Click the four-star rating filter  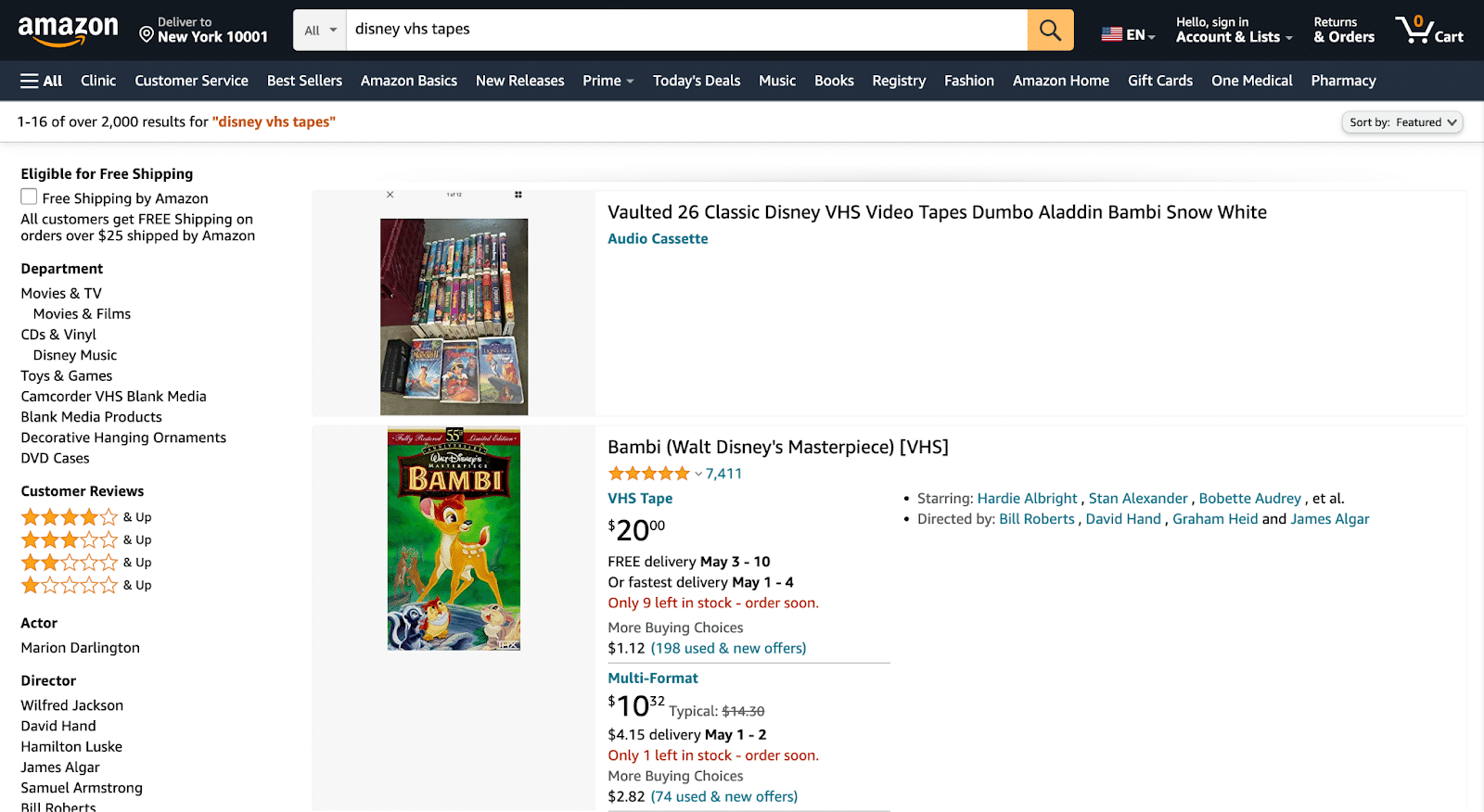[x=70, y=516]
